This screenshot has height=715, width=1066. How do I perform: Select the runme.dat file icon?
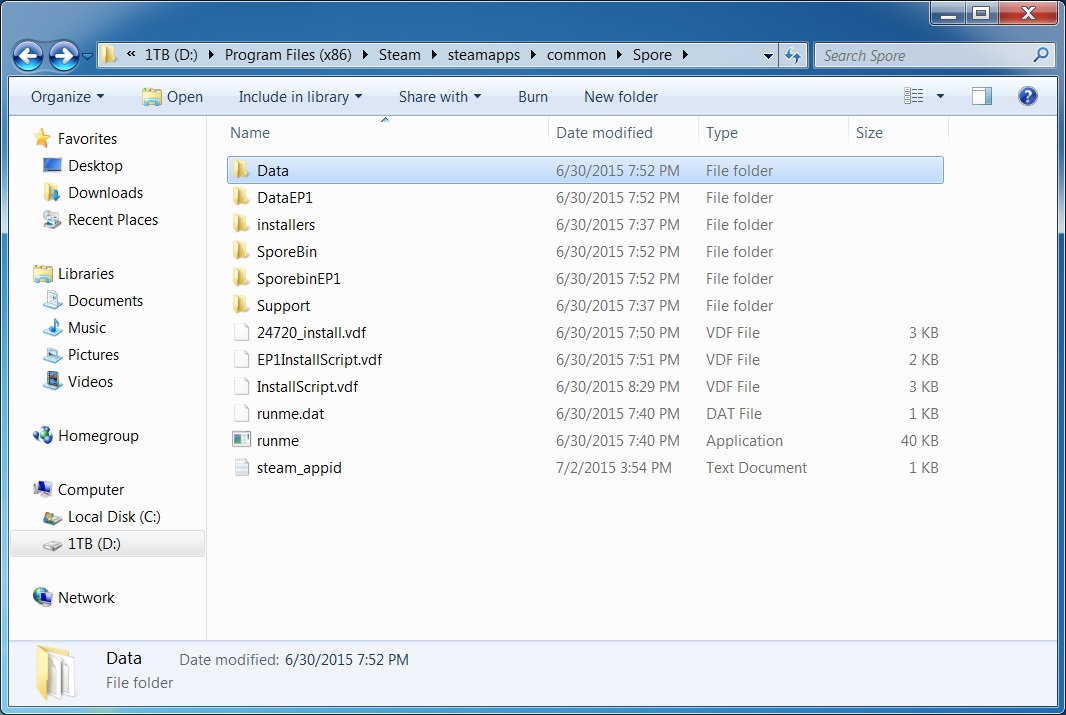click(x=241, y=413)
